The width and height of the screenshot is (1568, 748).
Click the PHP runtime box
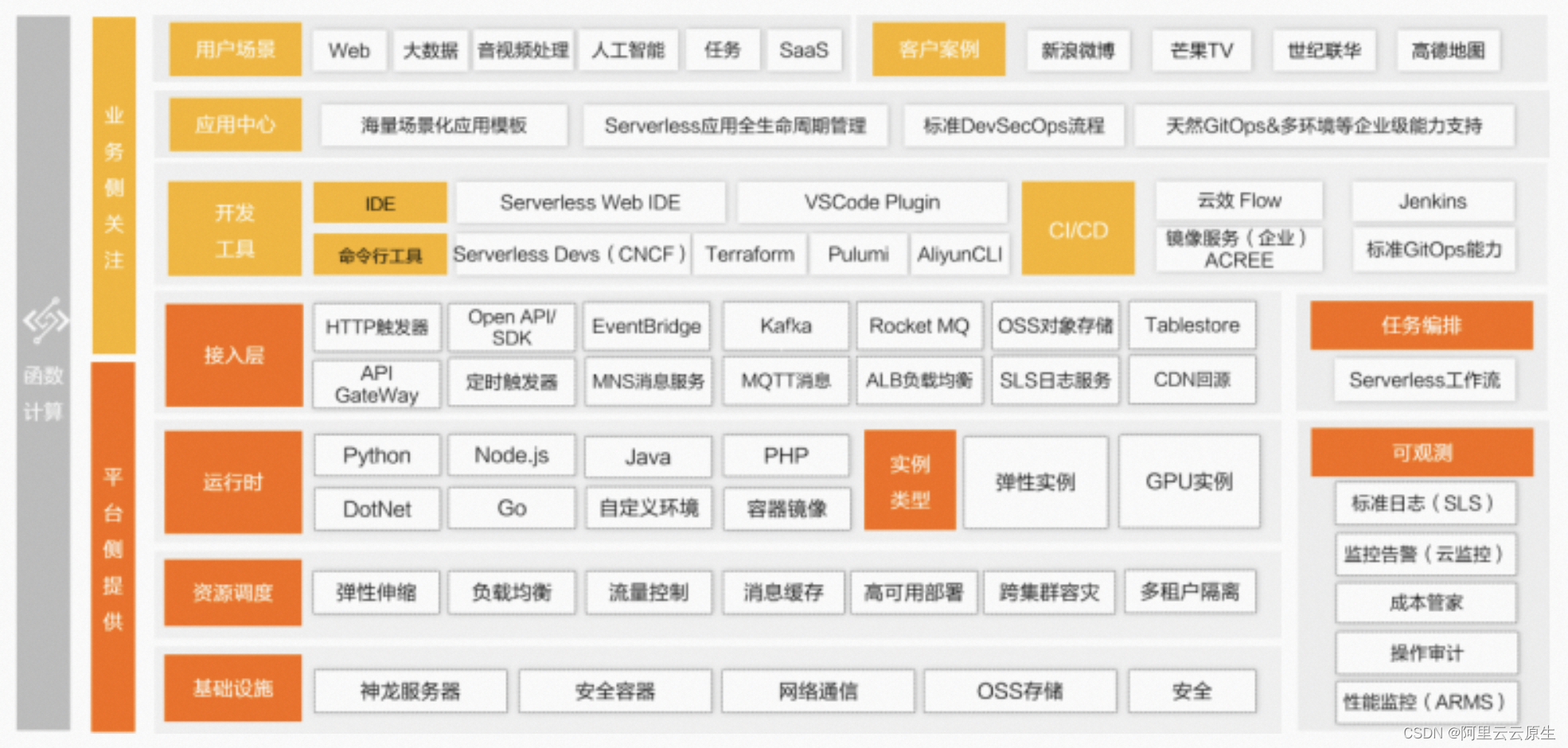point(786,455)
